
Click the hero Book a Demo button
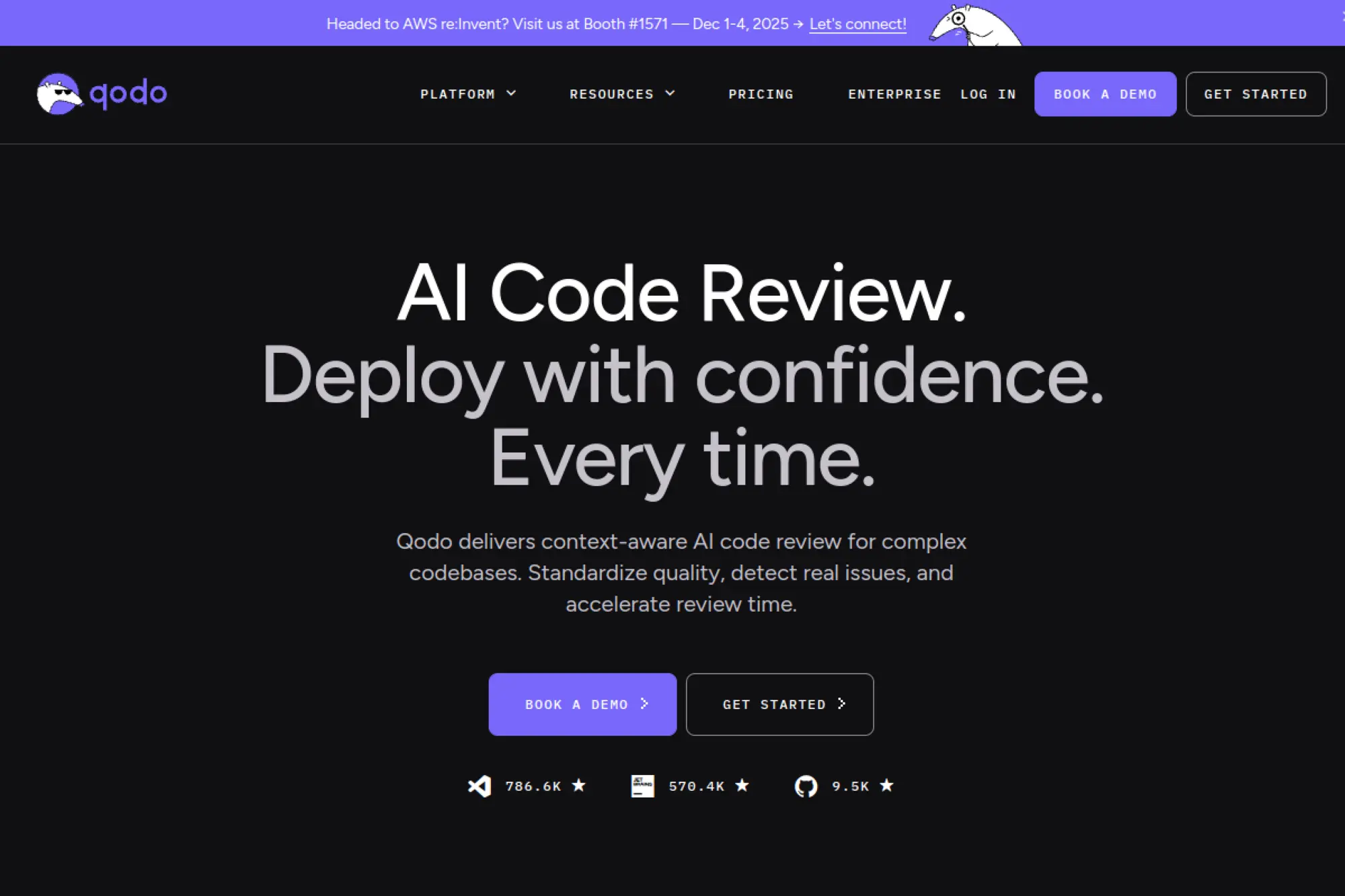pos(582,704)
